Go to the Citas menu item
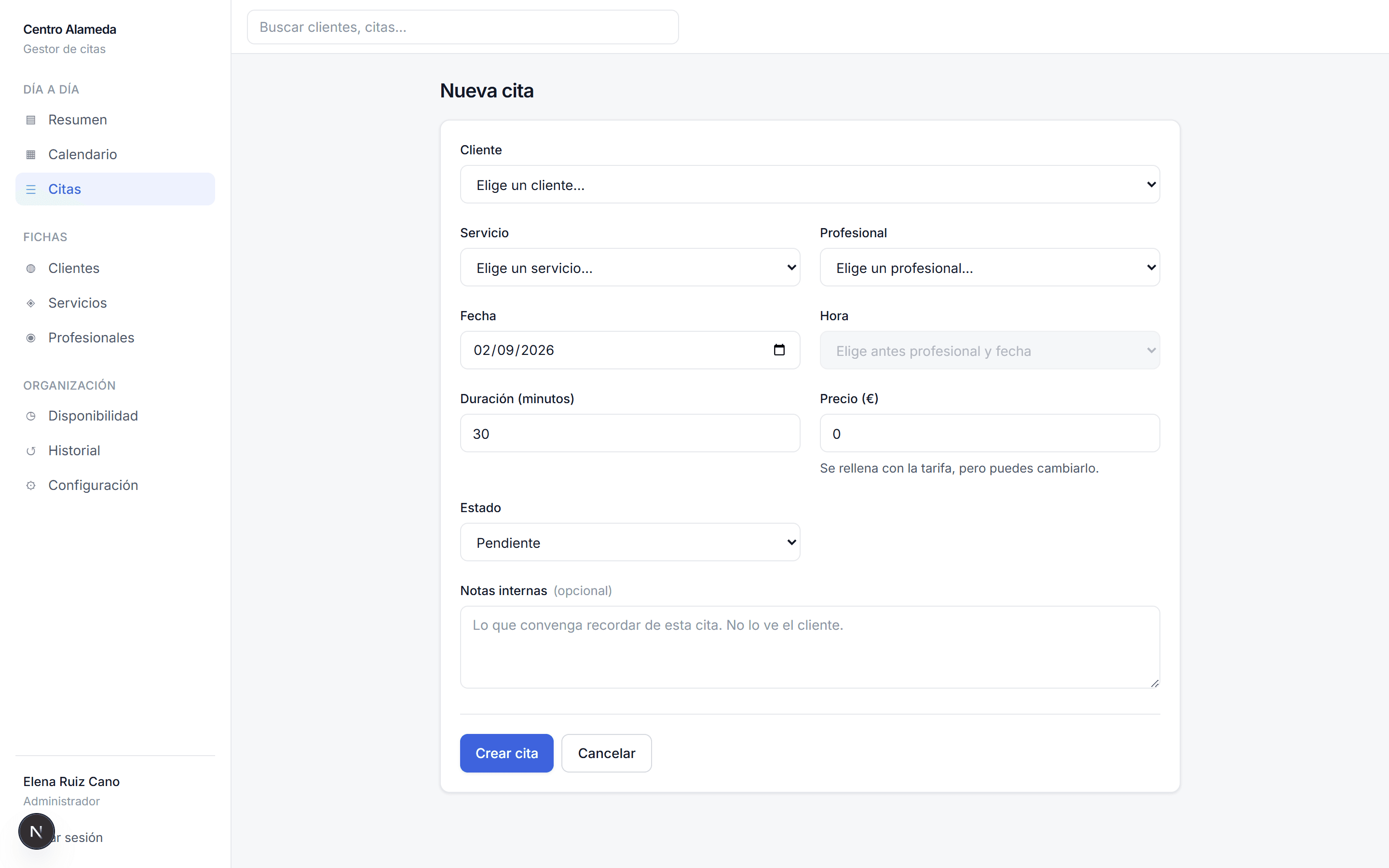Viewport: 1389px width, 868px height. point(115,189)
